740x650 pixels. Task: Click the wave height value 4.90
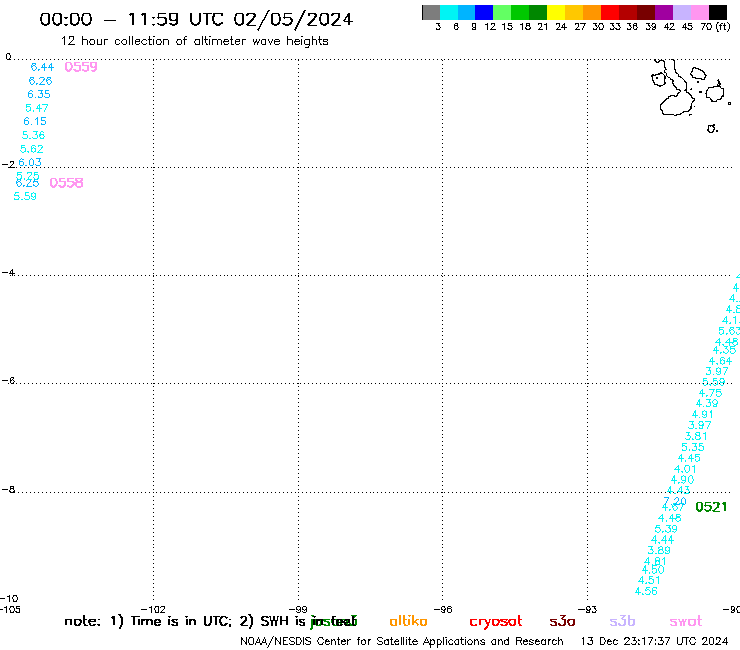tap(682, 479)
